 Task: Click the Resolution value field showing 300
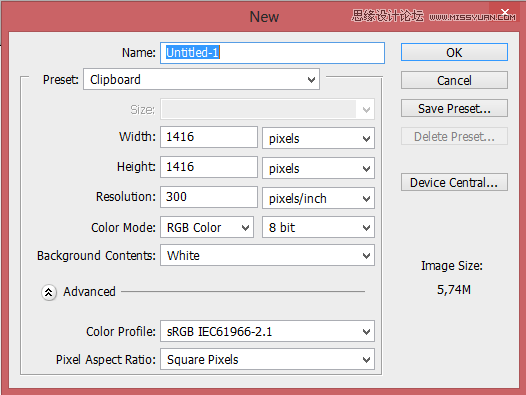209,197
